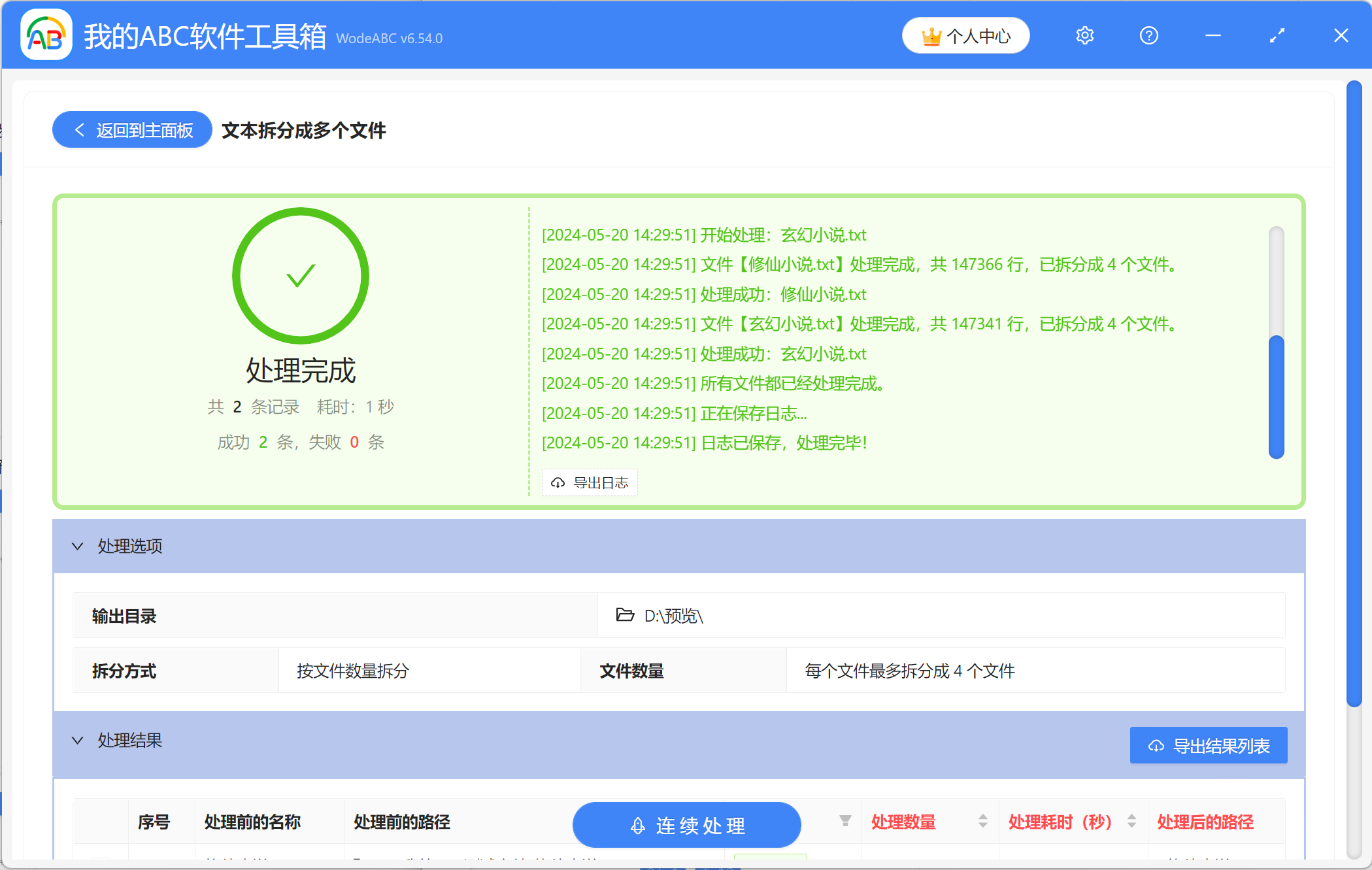Click the 导出日志 button
The width and height of the screenshot is (1372, 870).
click(589, 482)
